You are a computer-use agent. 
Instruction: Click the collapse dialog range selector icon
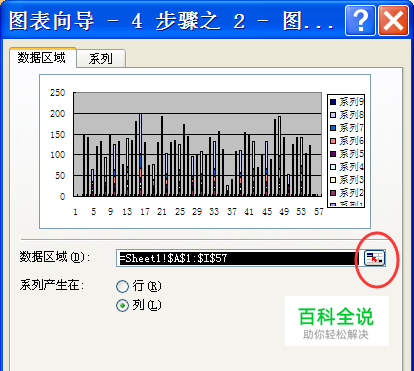coord(374,258)
